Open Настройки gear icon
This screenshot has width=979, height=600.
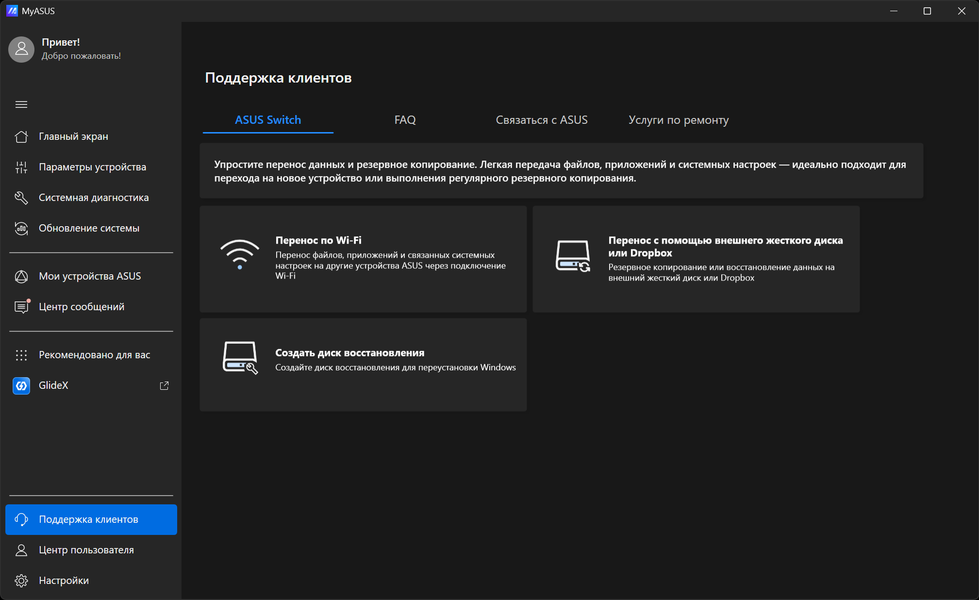click(21, 581)
